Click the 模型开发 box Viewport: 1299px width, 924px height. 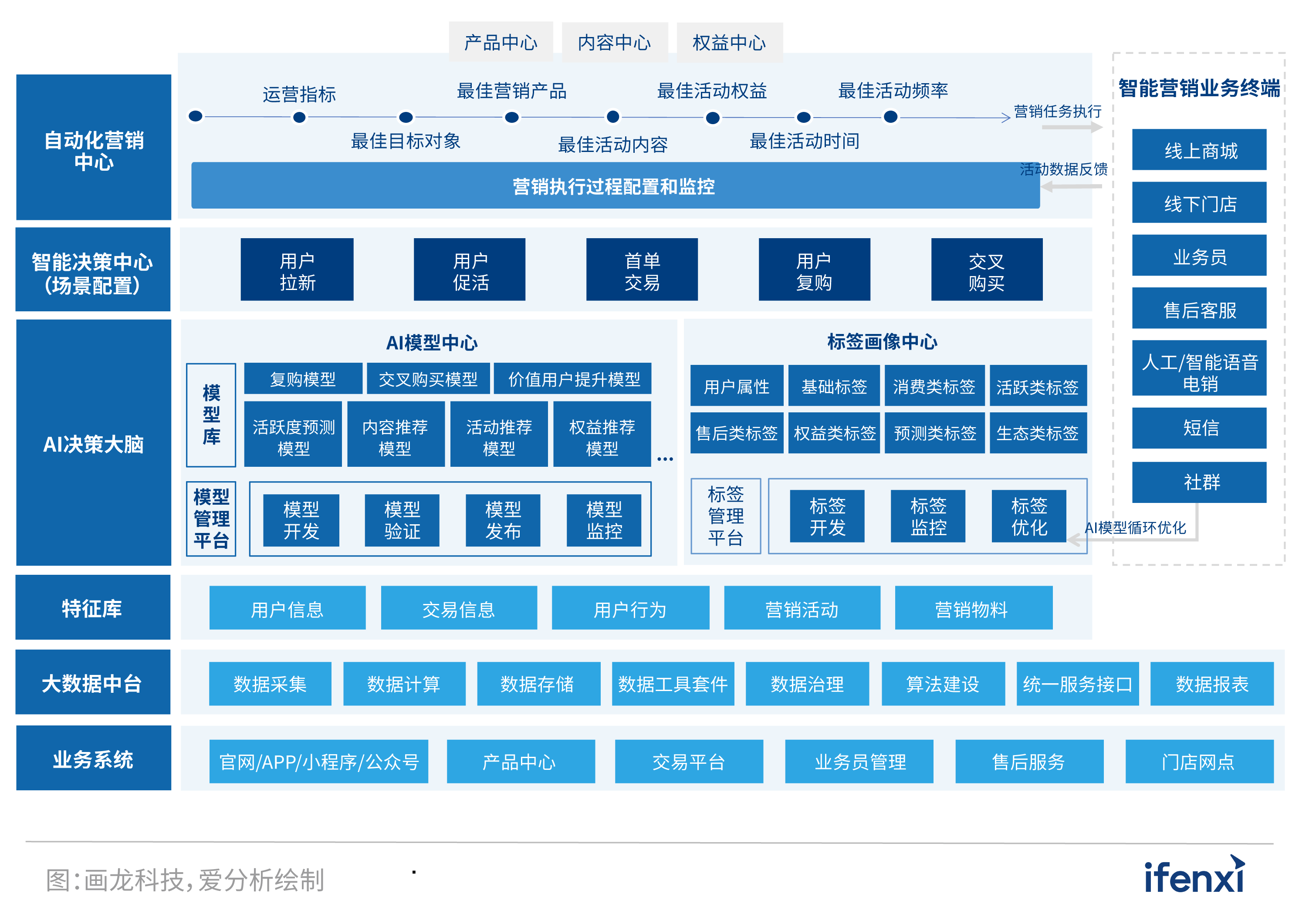click(x=301, y=520)
